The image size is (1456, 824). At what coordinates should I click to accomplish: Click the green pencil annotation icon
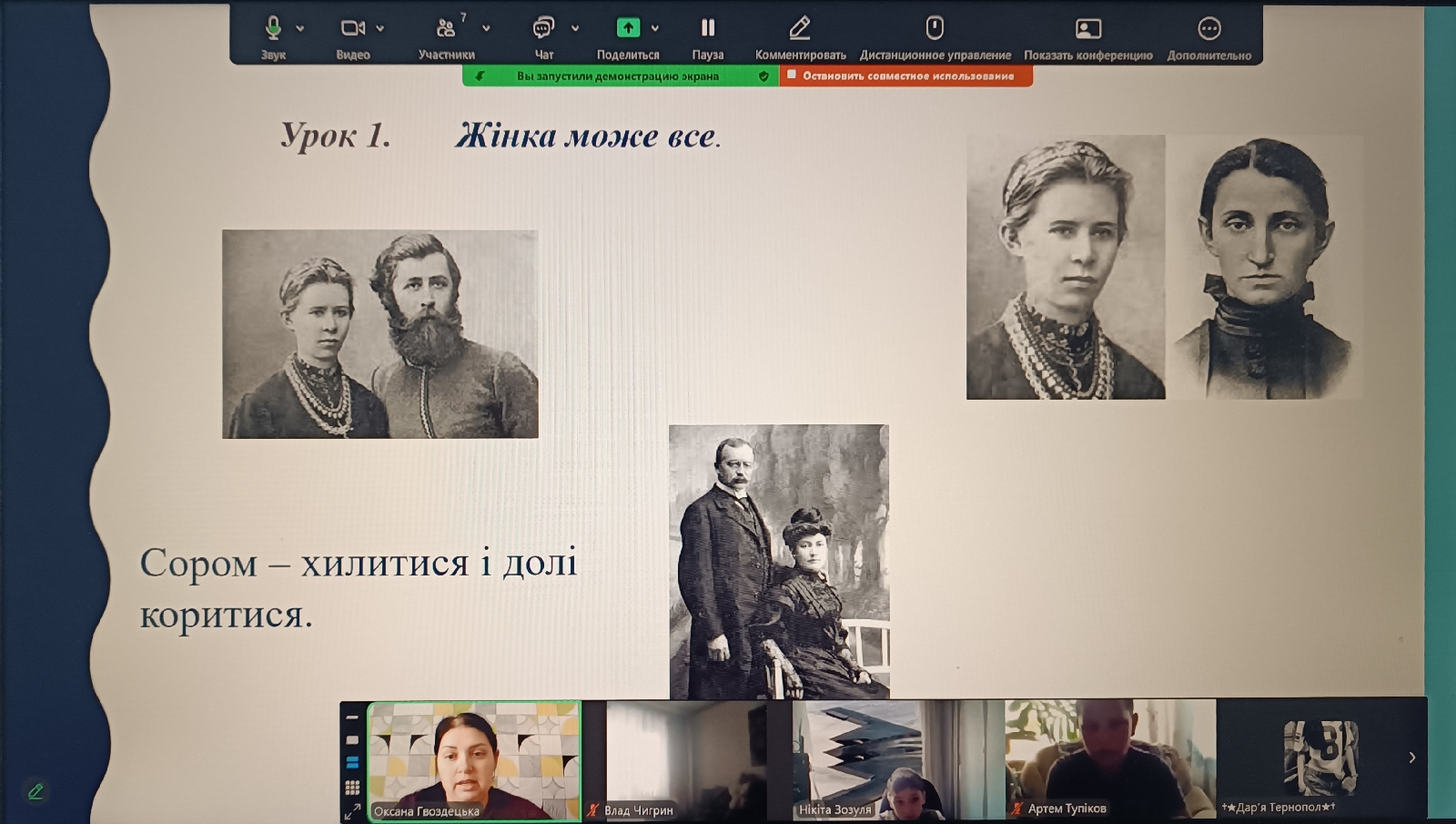click(x=35, y=791)
